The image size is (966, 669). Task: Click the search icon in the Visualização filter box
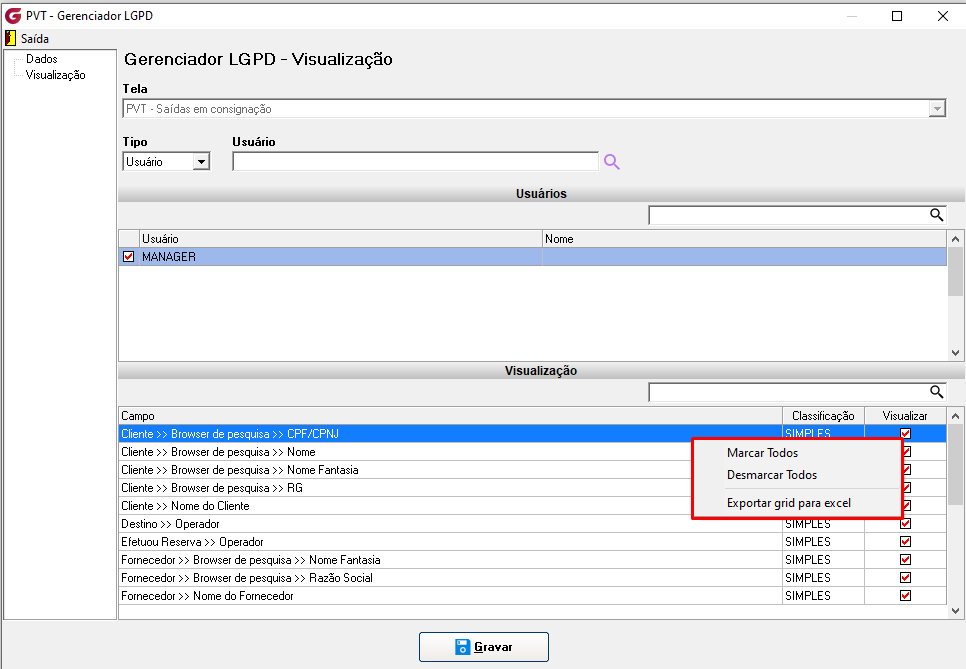click(x=936, y=392)
